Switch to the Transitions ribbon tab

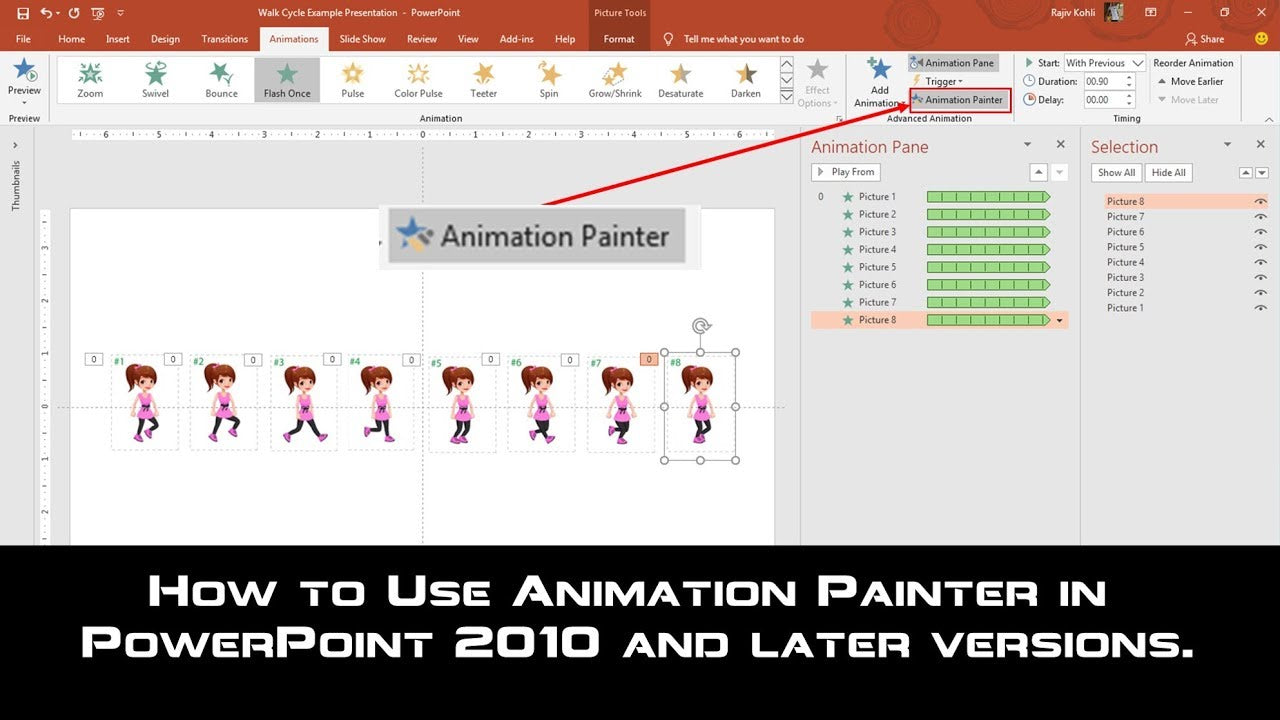pyautogui.click(x=223, y=39)
